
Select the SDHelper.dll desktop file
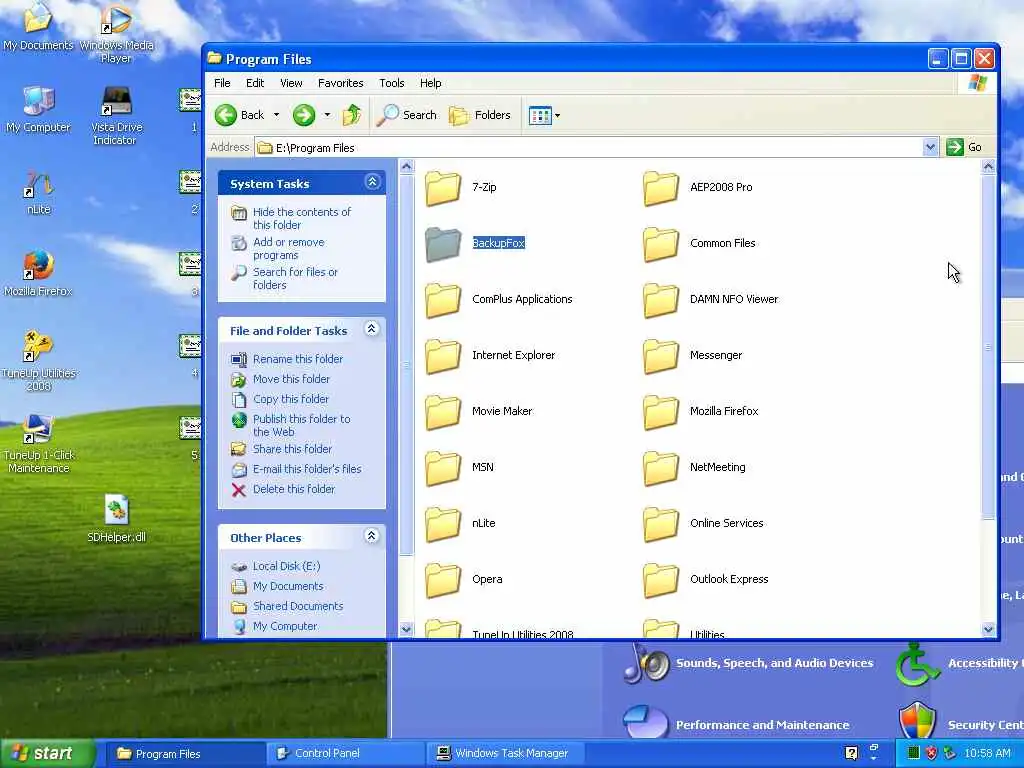116,519
